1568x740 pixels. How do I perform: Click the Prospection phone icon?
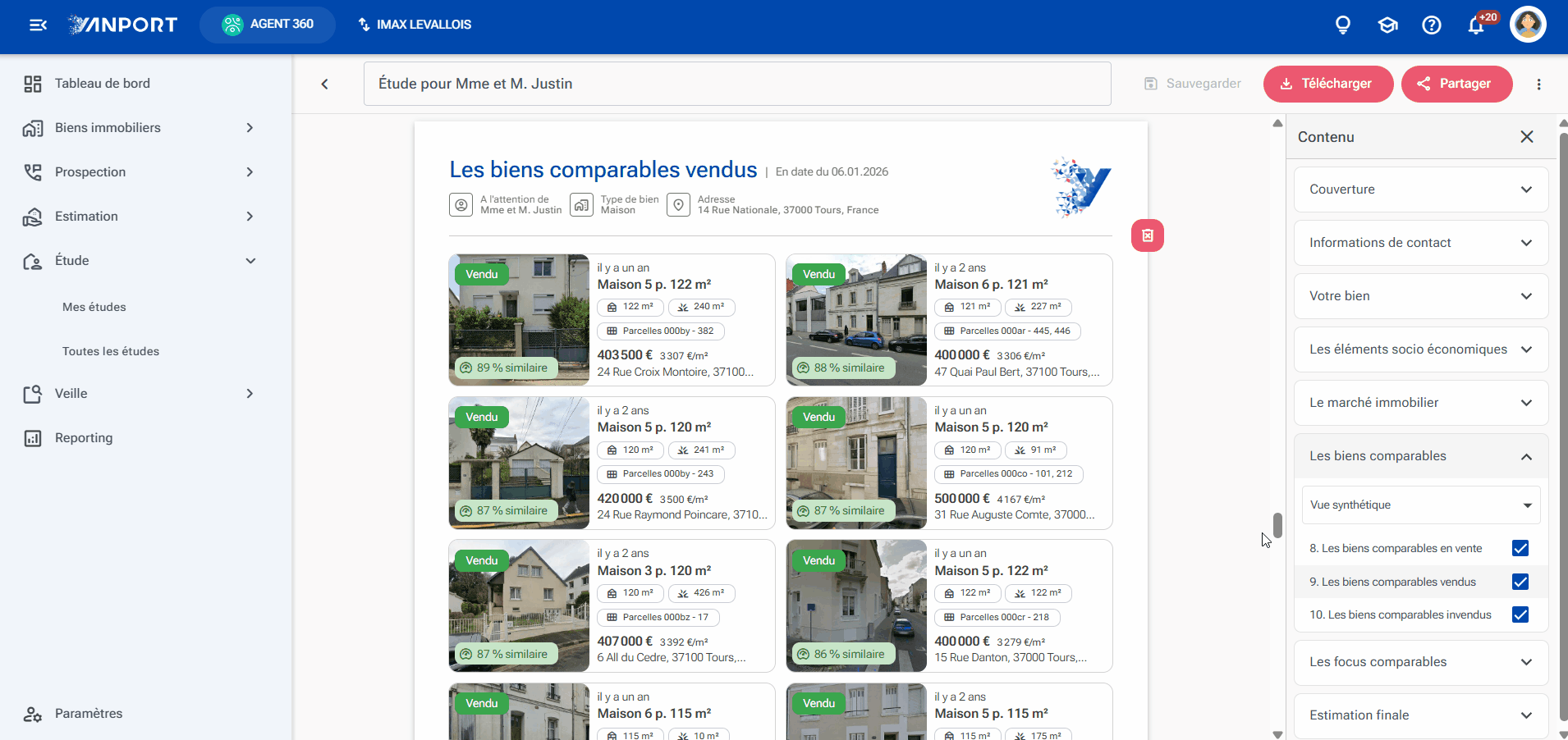(33, 172)
